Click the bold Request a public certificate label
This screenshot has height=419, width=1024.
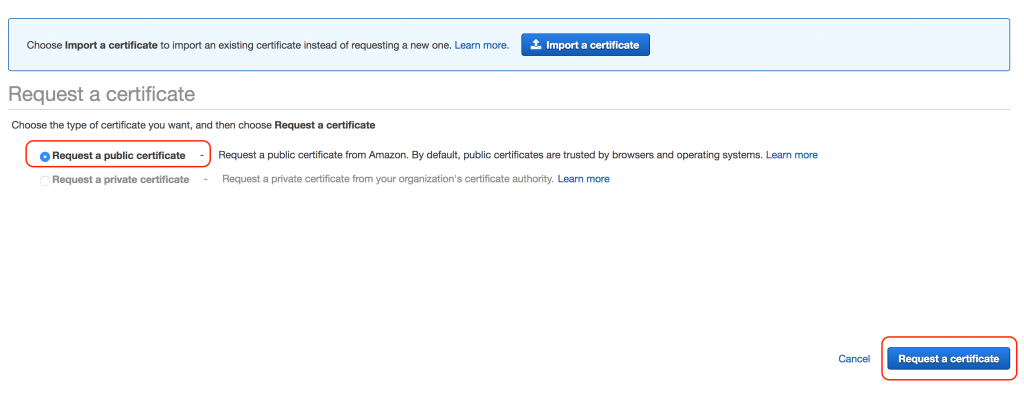point(119,156)
